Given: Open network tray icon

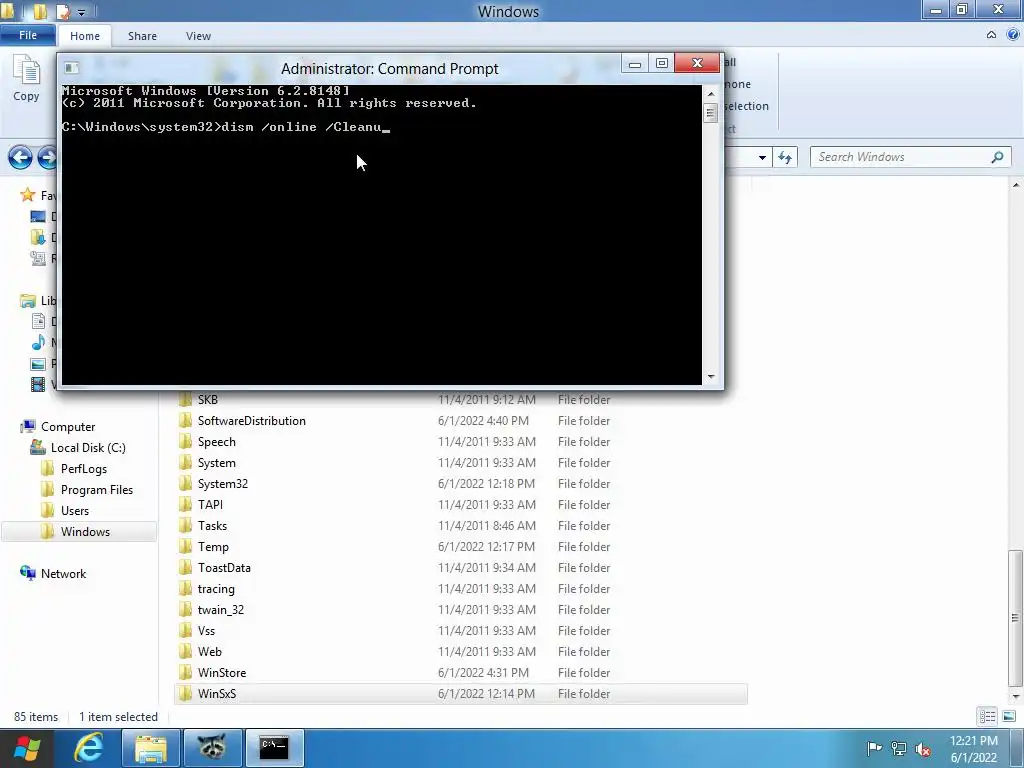Looking at the screenshot, I should coord(899,748).
